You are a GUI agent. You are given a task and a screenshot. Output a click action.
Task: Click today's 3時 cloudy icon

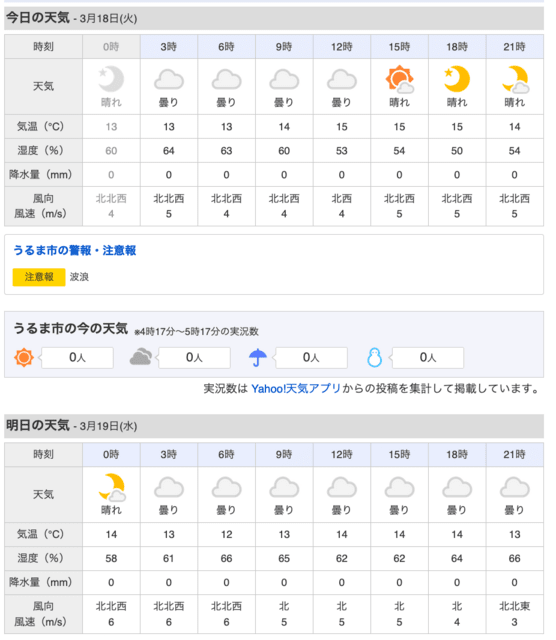coord(169,80)
